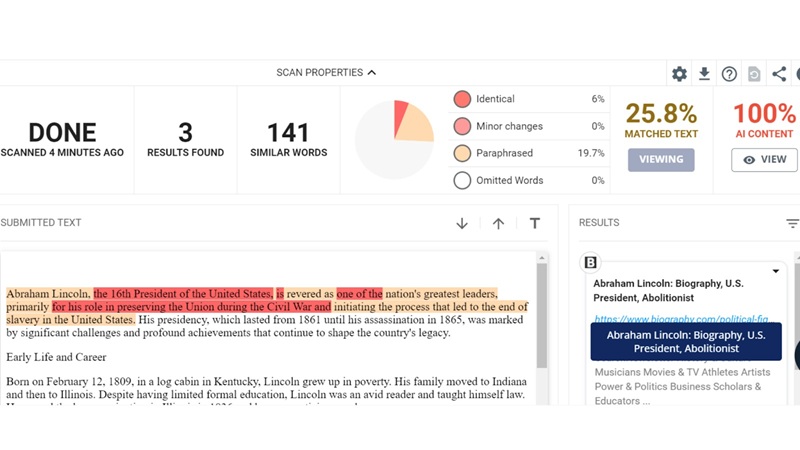Toggle the Omitted Words circle

pos(462,181)
